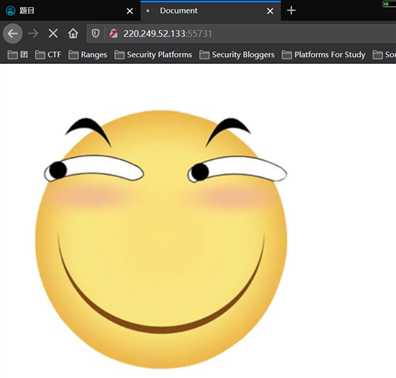The height and width of the screenshot is (378, 396).
Task: Close the first browser tab
Action: (130, 11)
